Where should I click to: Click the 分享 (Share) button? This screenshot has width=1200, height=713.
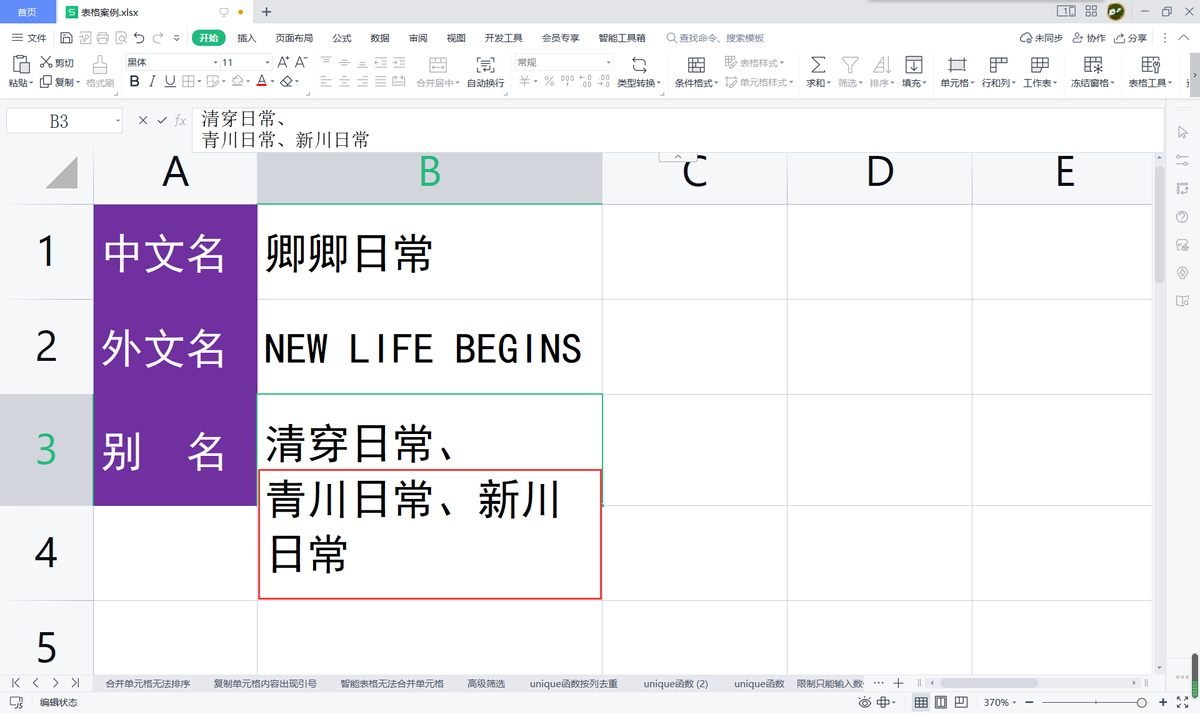(x=1131, y=38)
